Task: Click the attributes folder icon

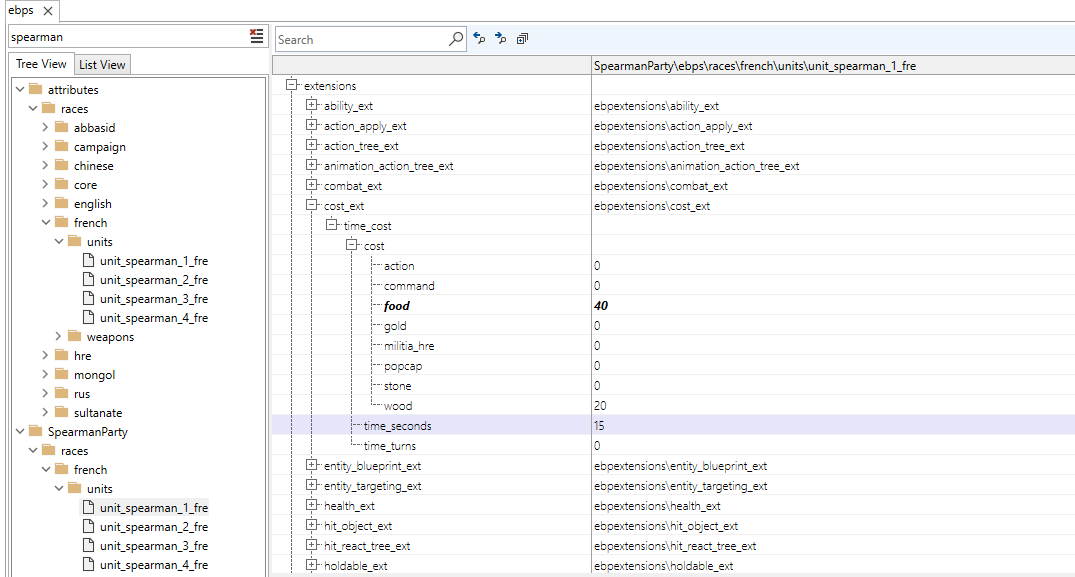Action: tap(36, 89)
